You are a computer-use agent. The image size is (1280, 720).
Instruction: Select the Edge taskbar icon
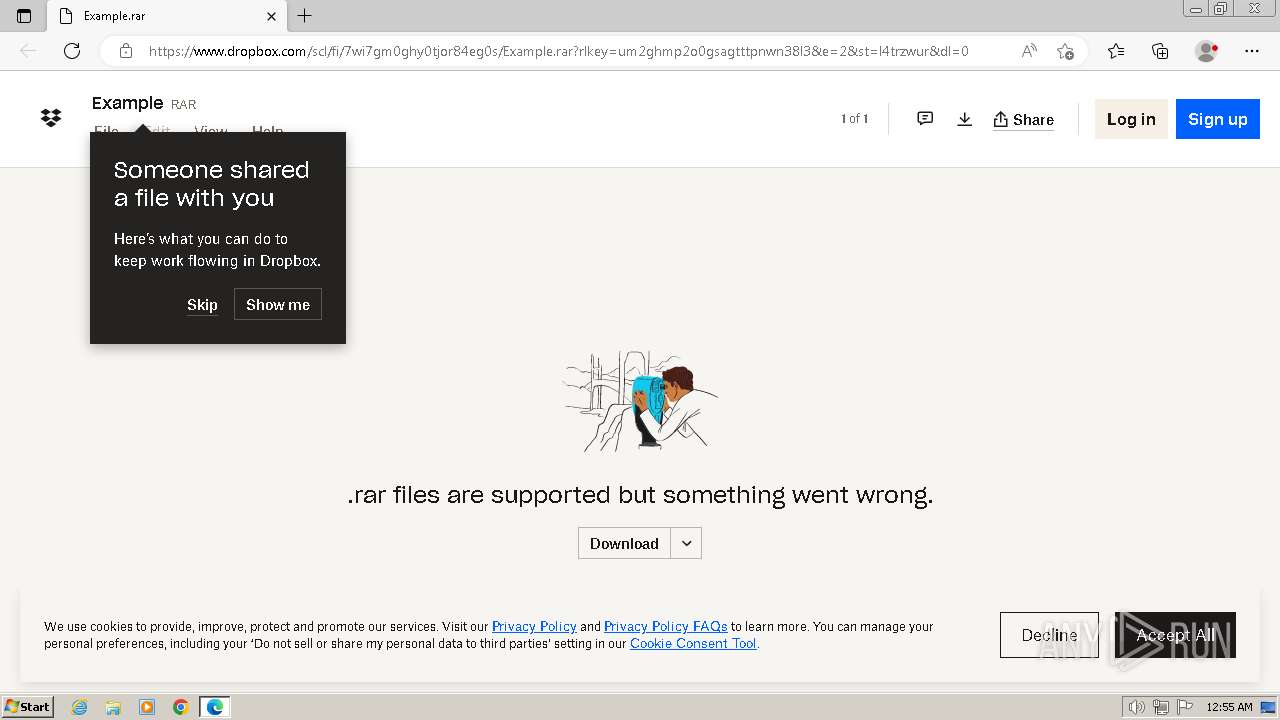coord(215,707)
